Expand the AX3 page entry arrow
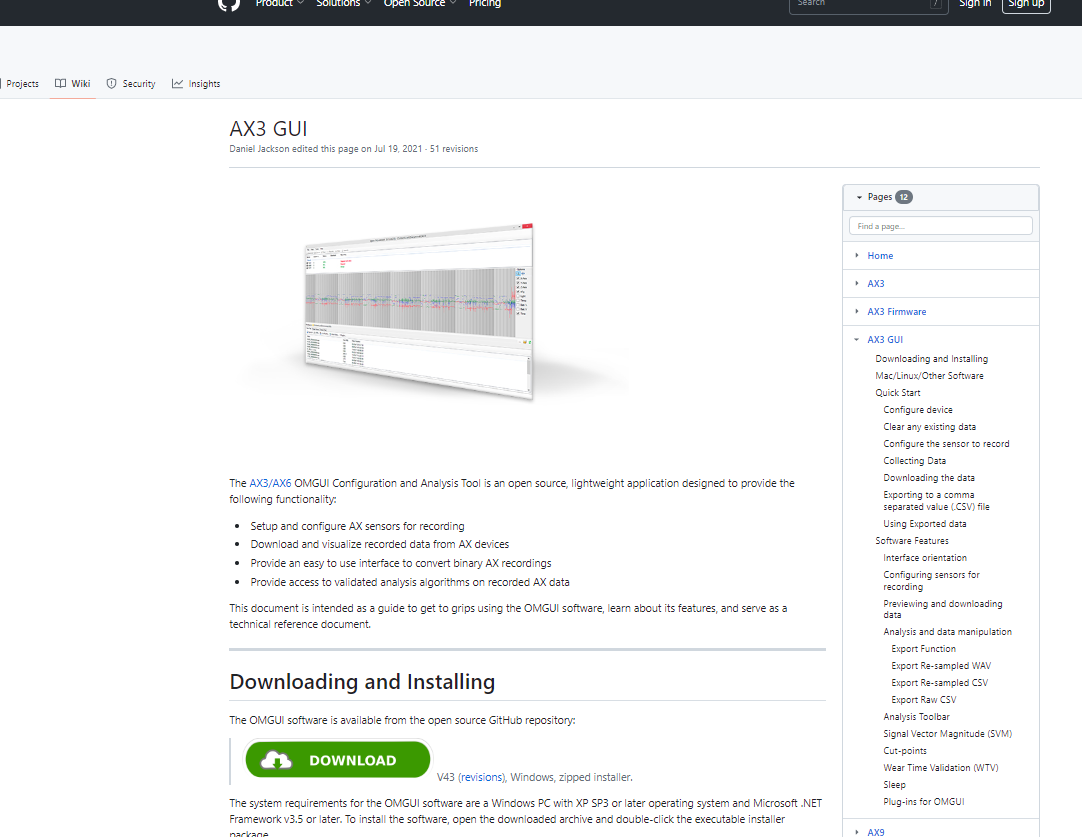Image resolution: width=1082 pixels, height=837 pixels. point(856,284)
